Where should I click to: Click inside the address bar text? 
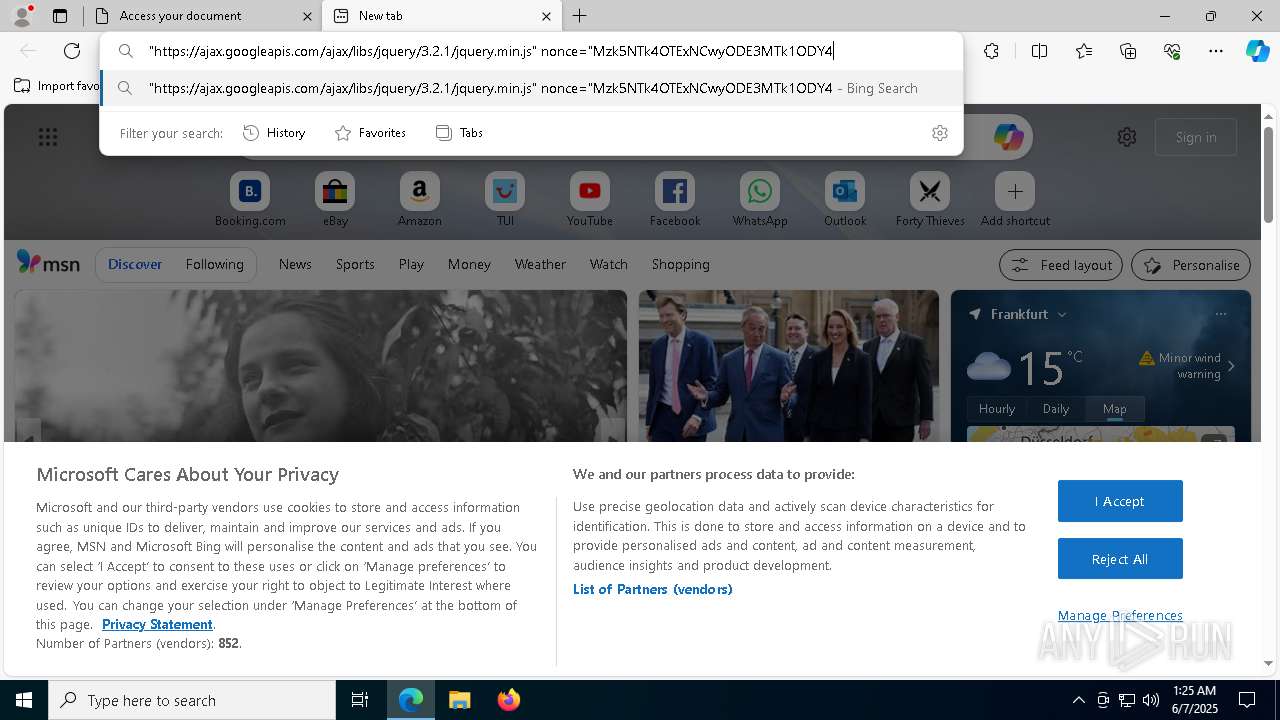(x=491, y=51)
